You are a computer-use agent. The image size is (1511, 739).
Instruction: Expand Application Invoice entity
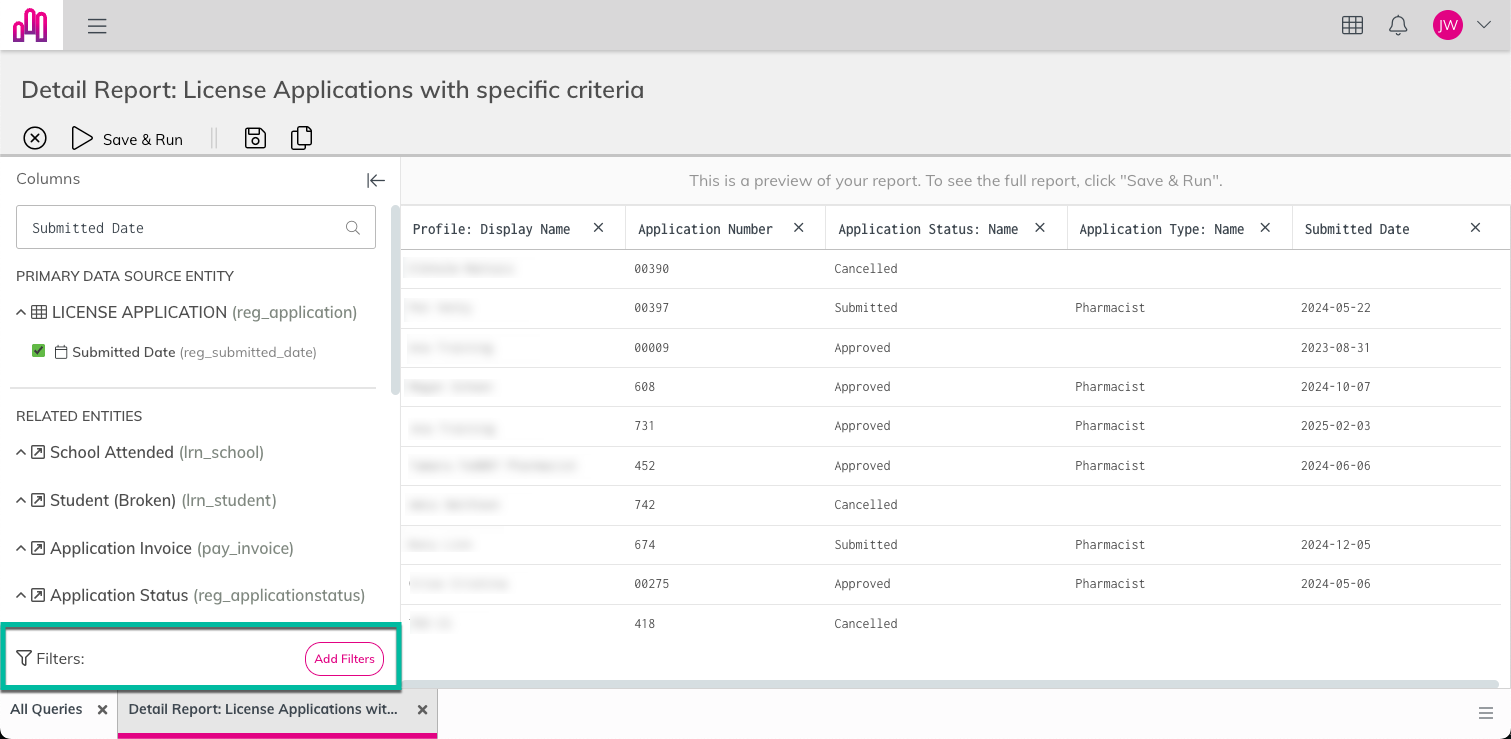pyautogui.click(x=21, y=549)
